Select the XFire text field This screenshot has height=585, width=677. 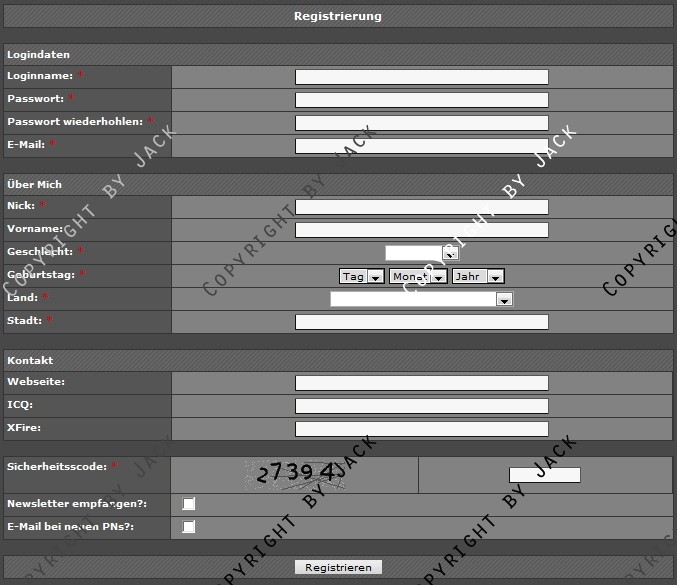(421, 429)
